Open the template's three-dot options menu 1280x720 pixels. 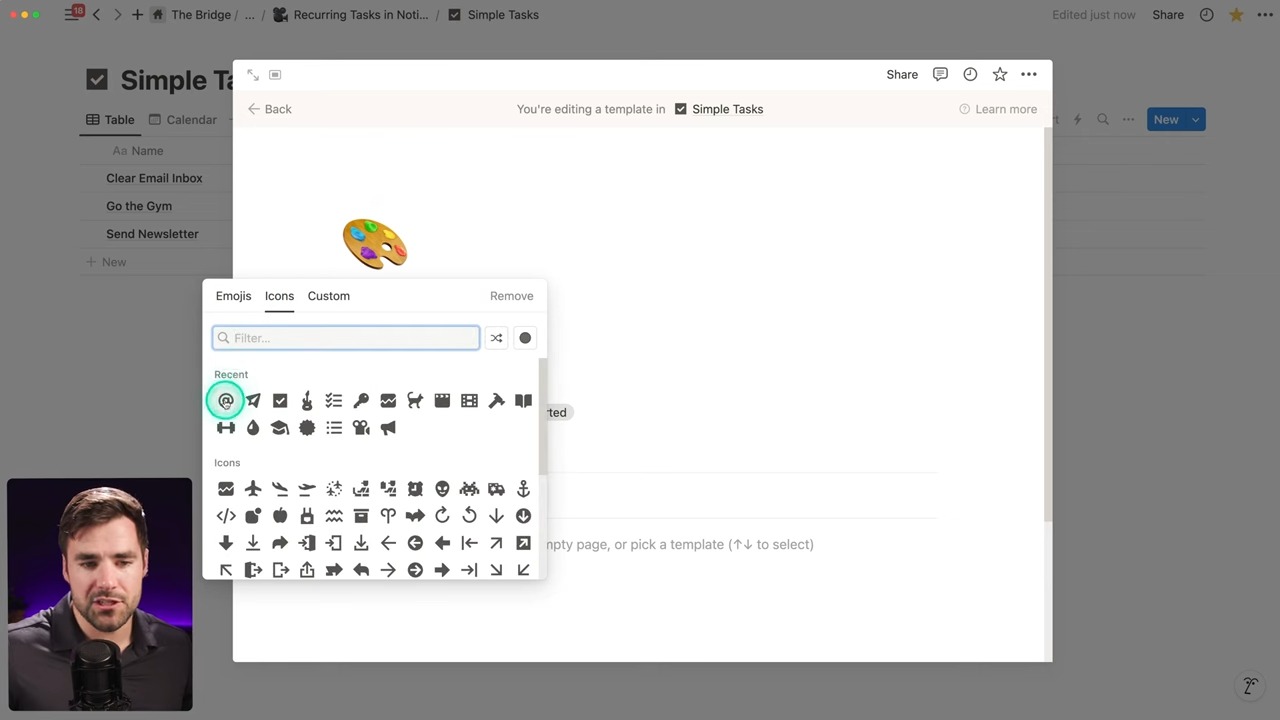tap(1029, 74)
